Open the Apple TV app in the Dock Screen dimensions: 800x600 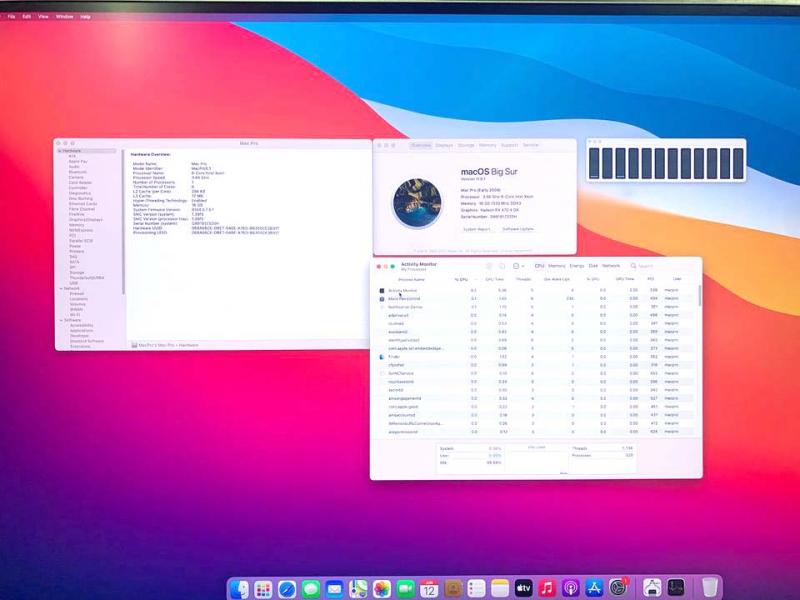(x=523, y=589)
